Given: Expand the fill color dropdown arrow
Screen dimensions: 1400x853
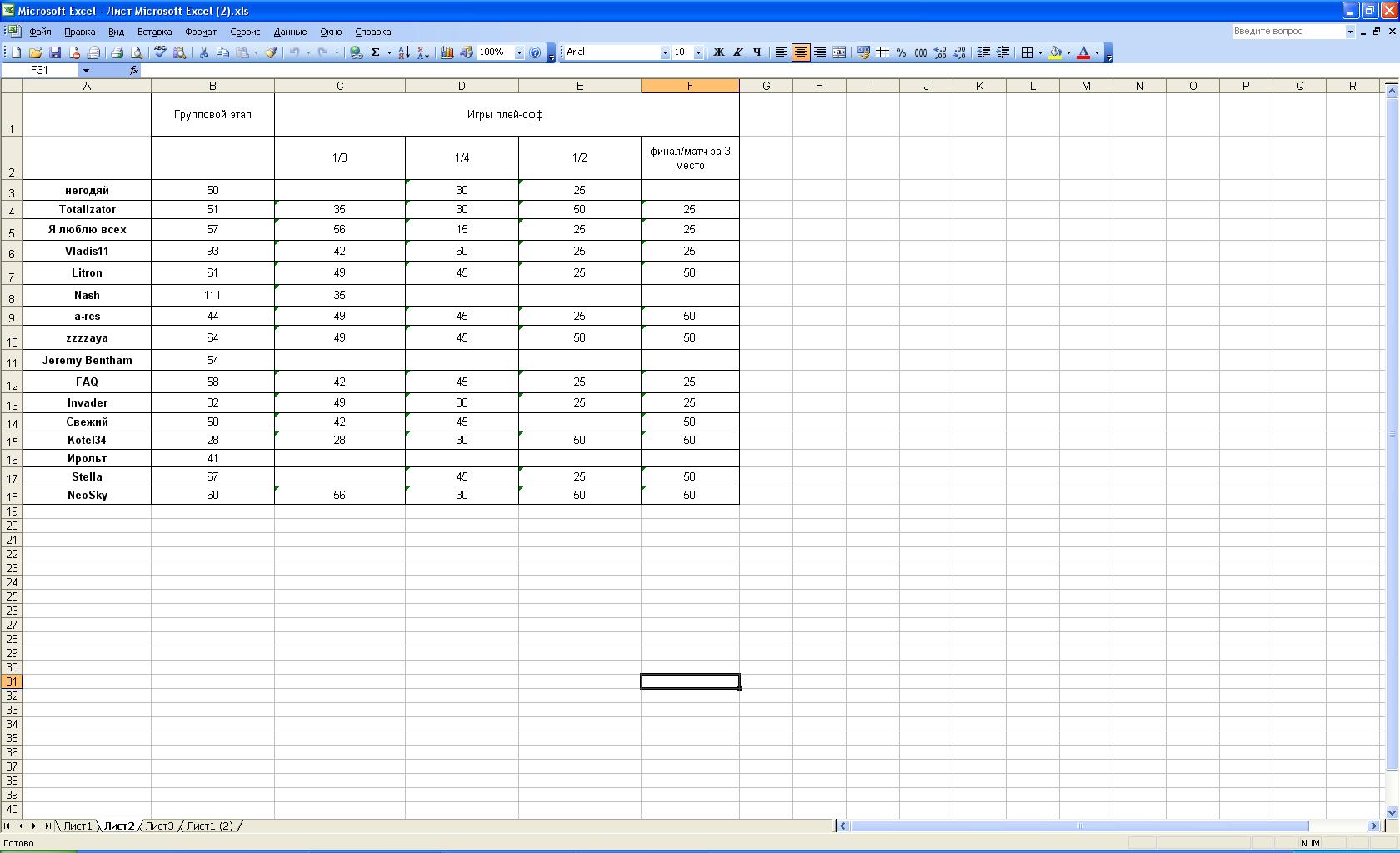Looking at the screenshot, I should 1068,52.
